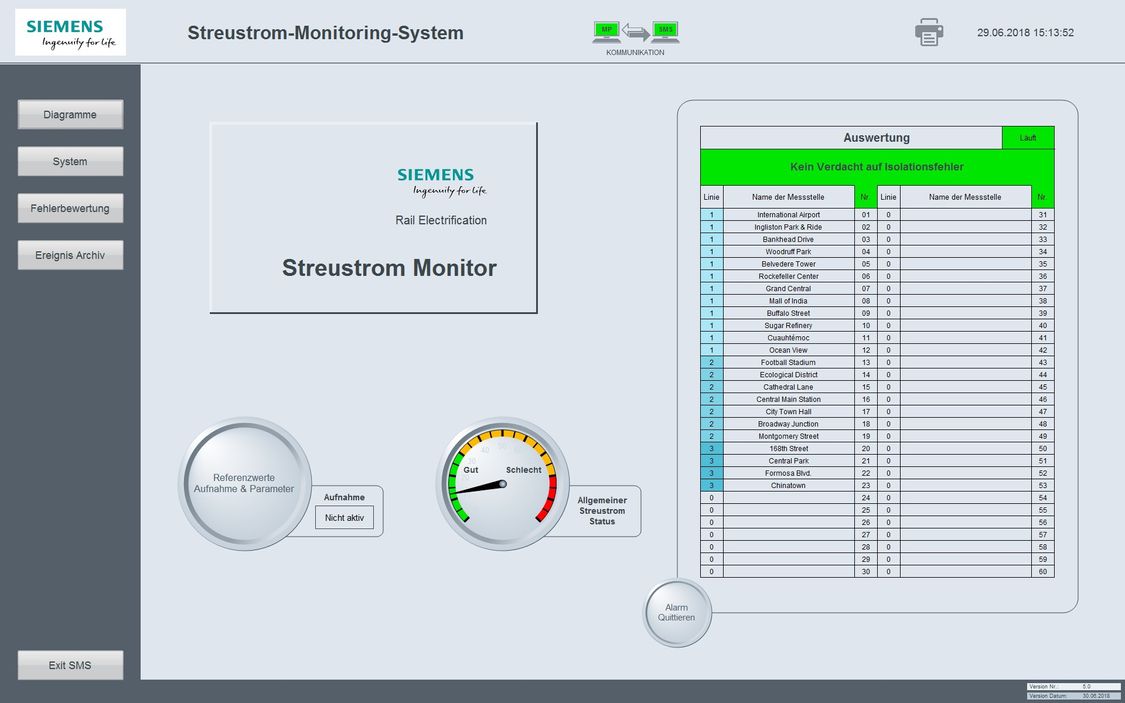Viewport: 1125px width, 703px height.
Task: Click the printer icon in header
Action: point(928,32)
